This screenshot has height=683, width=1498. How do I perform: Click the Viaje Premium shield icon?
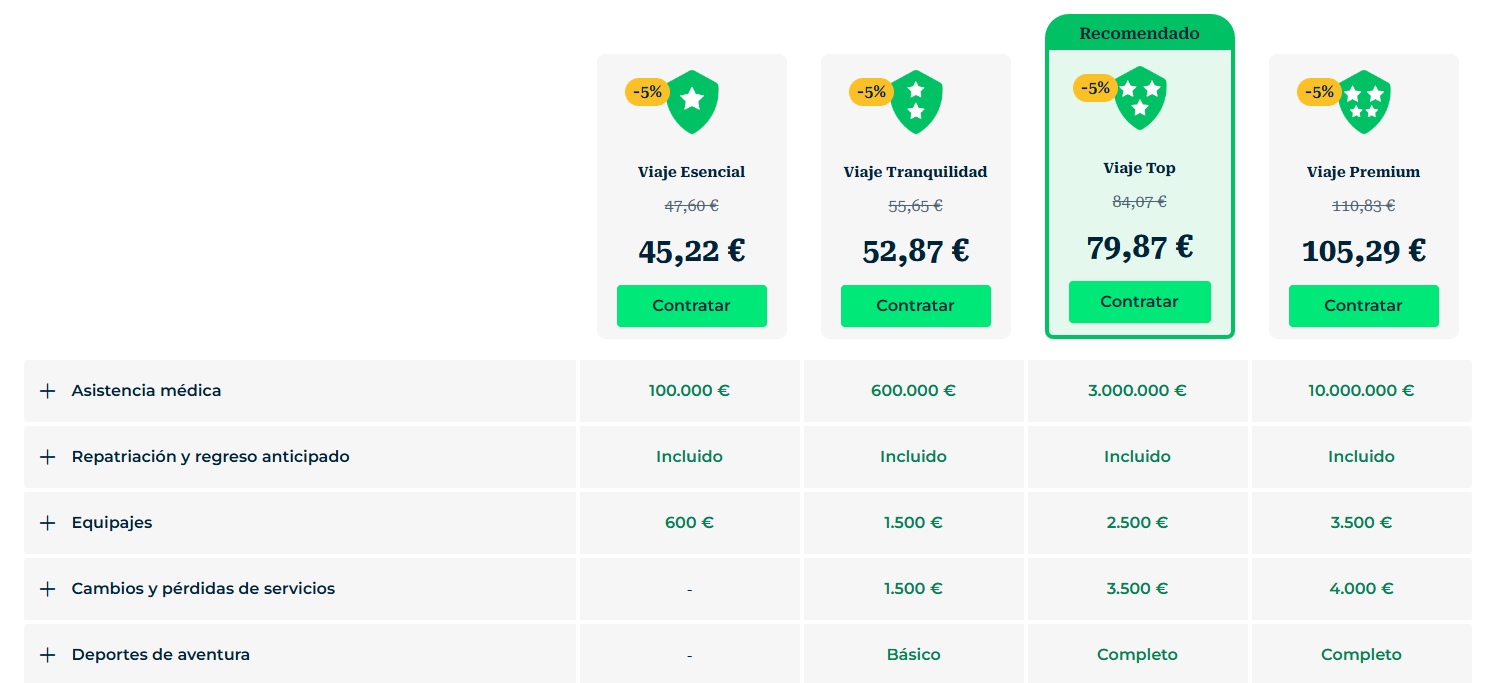point(1365,100)
